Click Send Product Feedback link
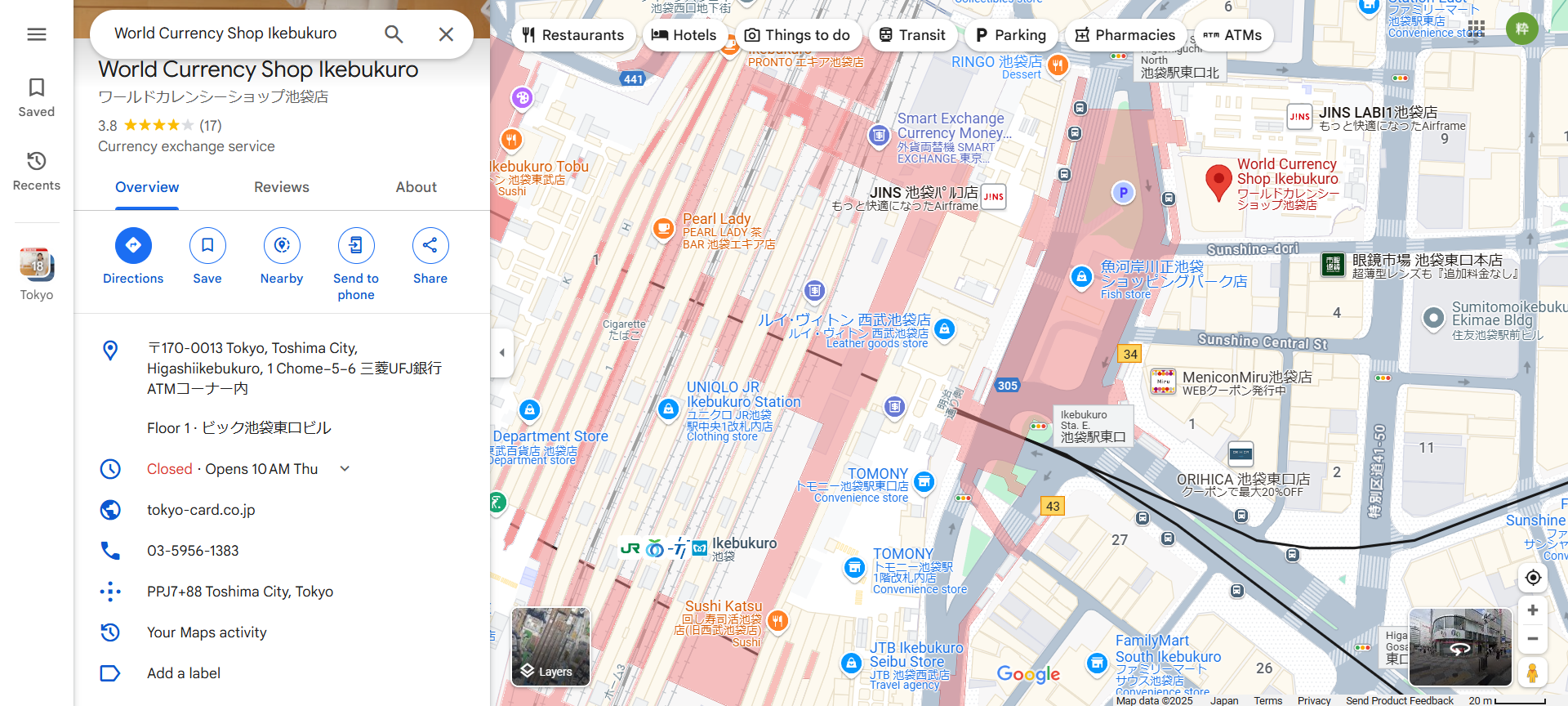The image size is (1568, 706). [x=1399, y=700]
